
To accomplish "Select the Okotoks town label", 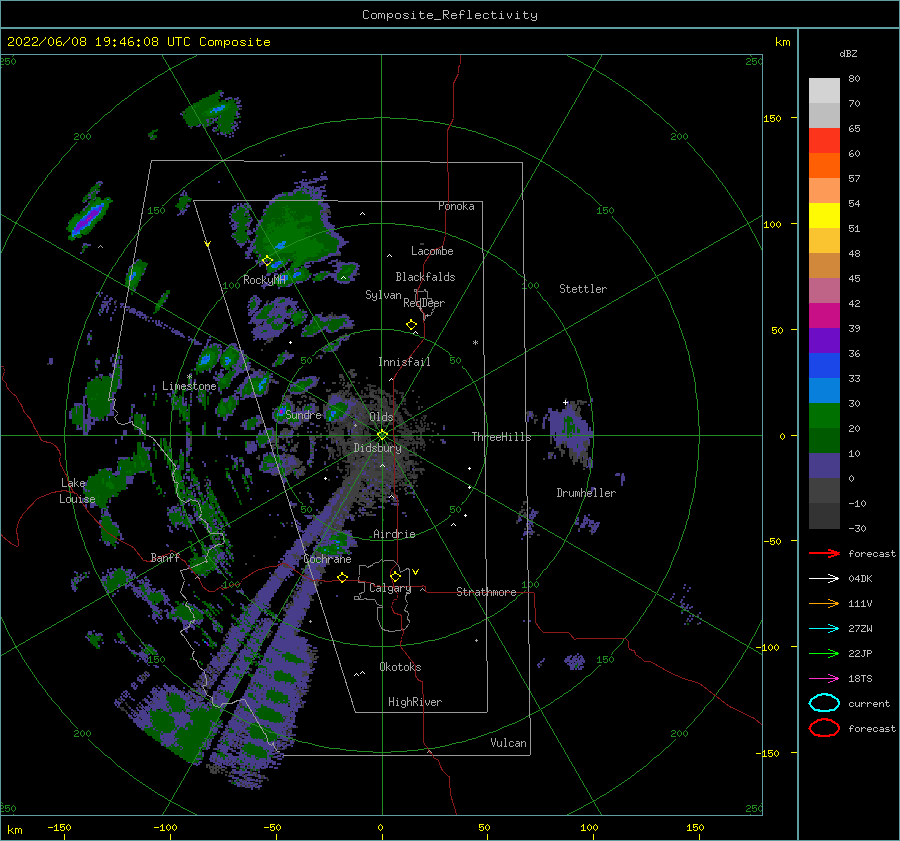I will [401, 667].
